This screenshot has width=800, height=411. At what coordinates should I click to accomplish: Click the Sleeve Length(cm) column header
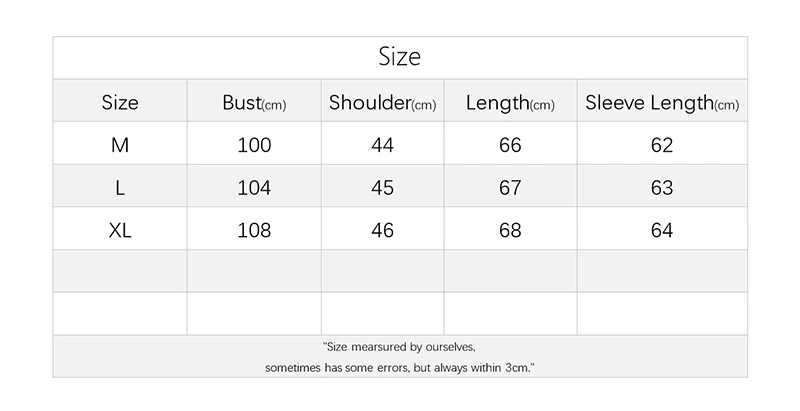point(662,102)
